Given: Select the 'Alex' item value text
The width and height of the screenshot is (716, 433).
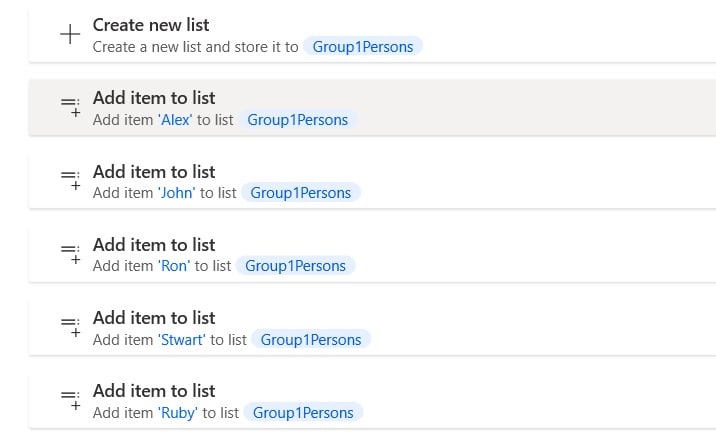Looking at the screenshot, I should (x=175, y=120).
